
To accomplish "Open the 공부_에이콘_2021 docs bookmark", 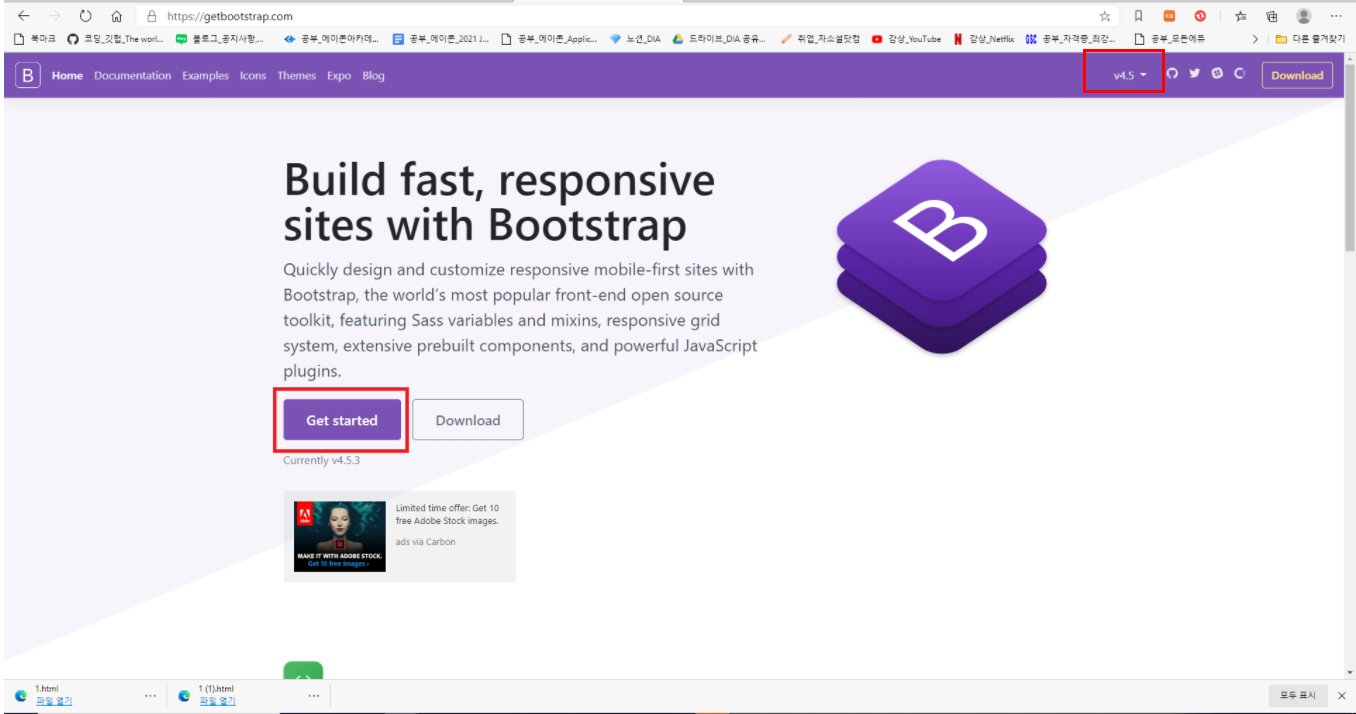I will click(x=441, y=39).
